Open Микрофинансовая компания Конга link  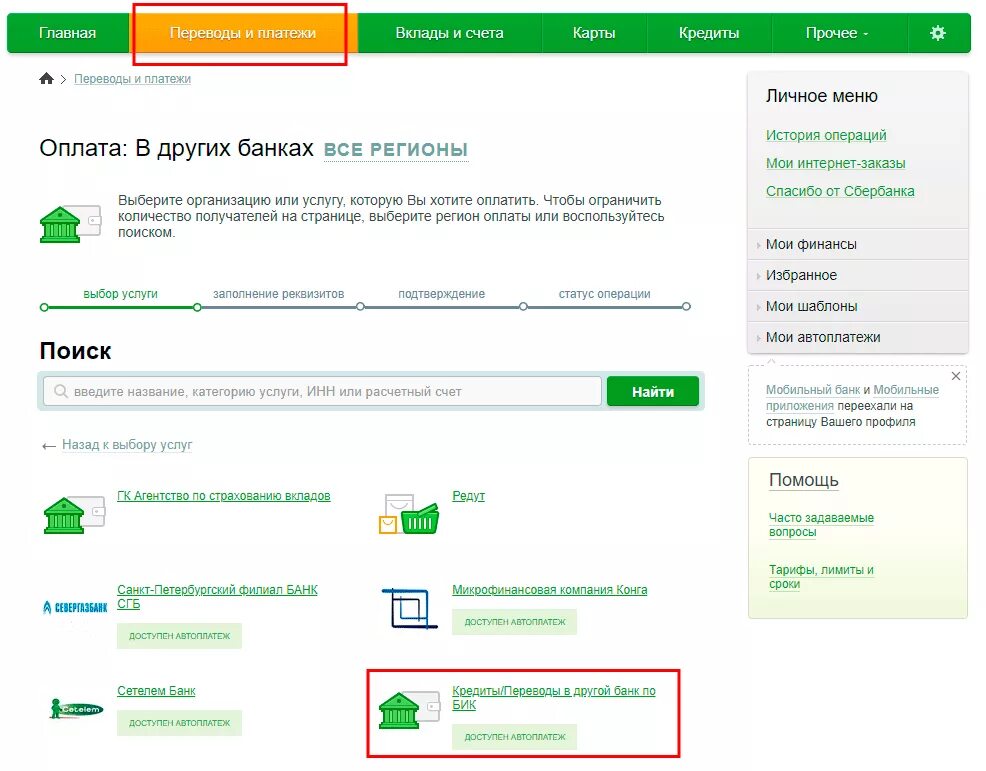pos(550,590)
